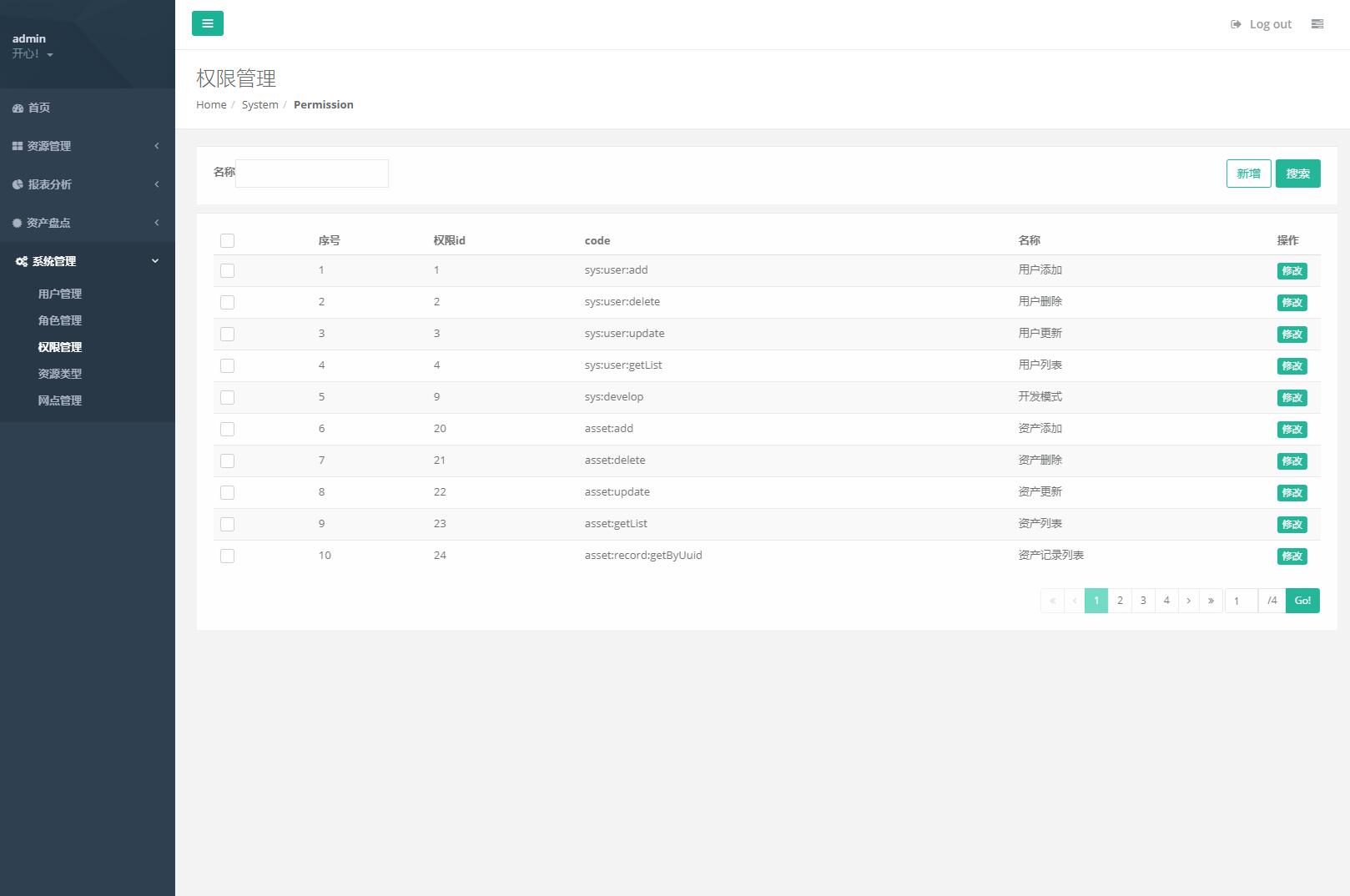Click the log out icon
This screenshot has height=896, width=1350.
point(1236,24)
